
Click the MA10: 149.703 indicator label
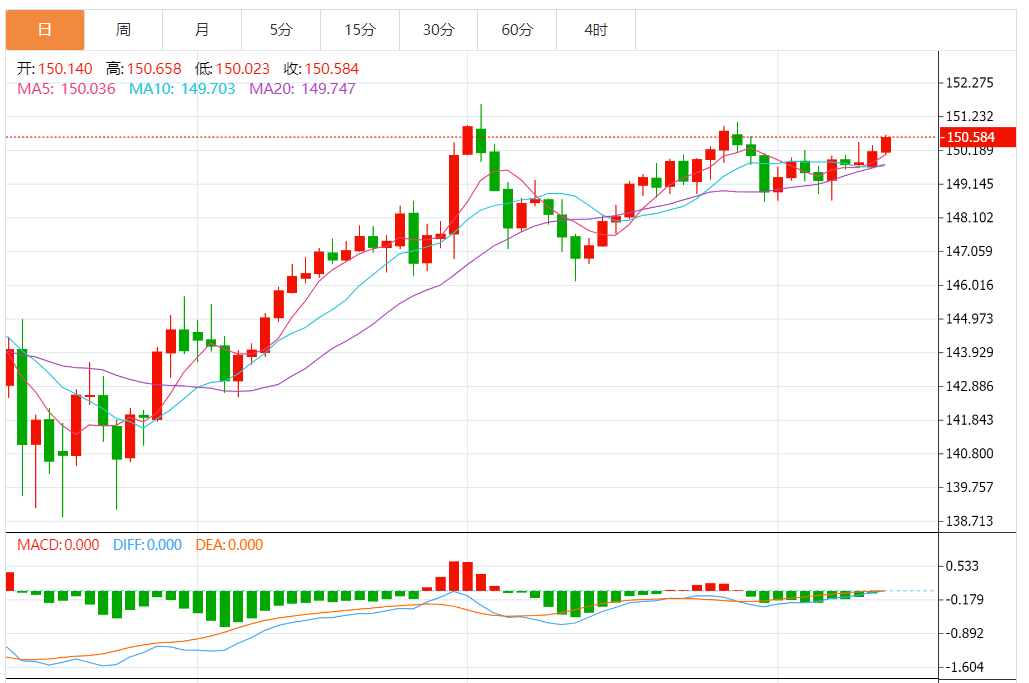[x=182, y=89]
